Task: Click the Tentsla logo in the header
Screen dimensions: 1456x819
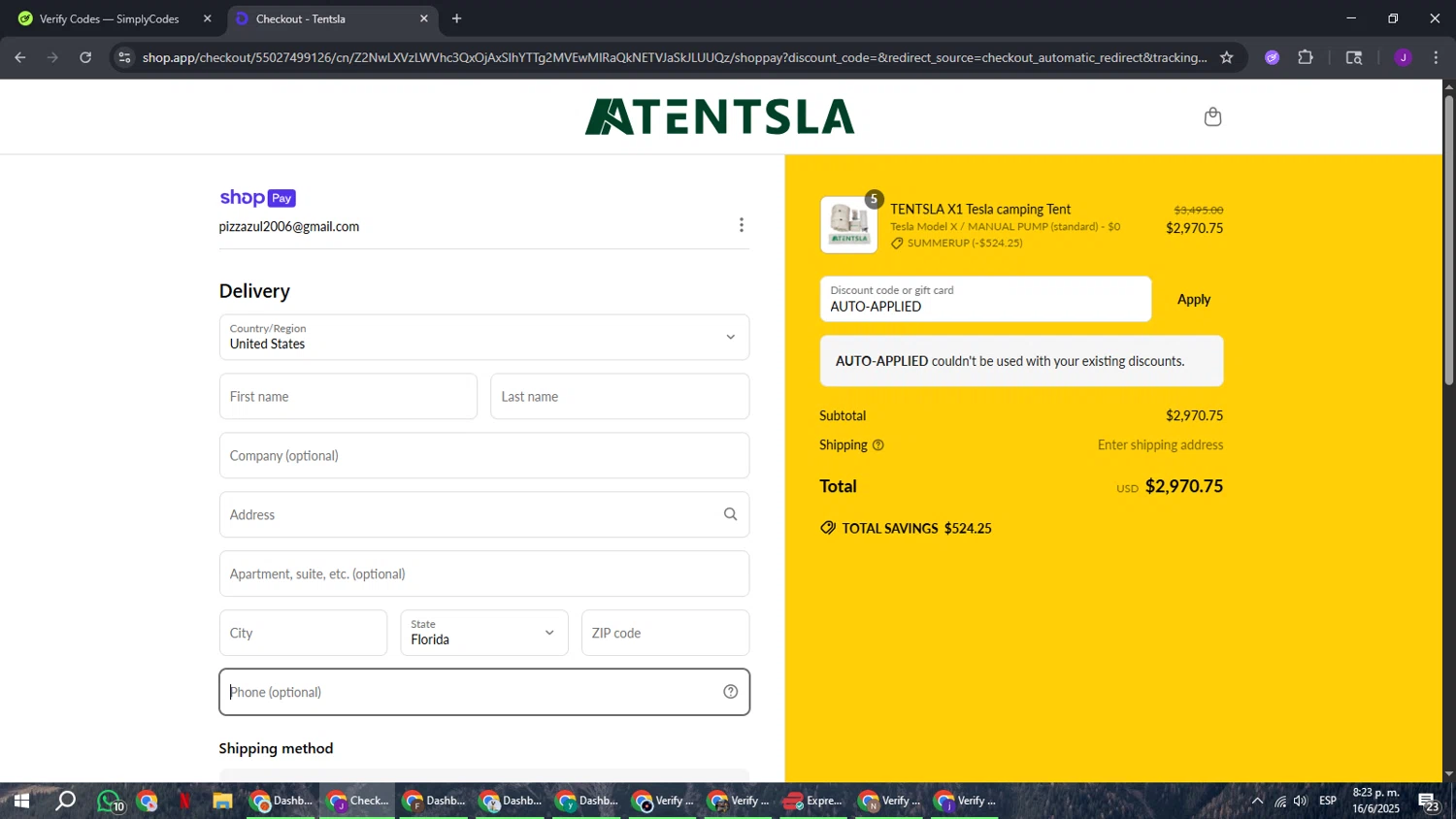Action: (x=719, y=116)
